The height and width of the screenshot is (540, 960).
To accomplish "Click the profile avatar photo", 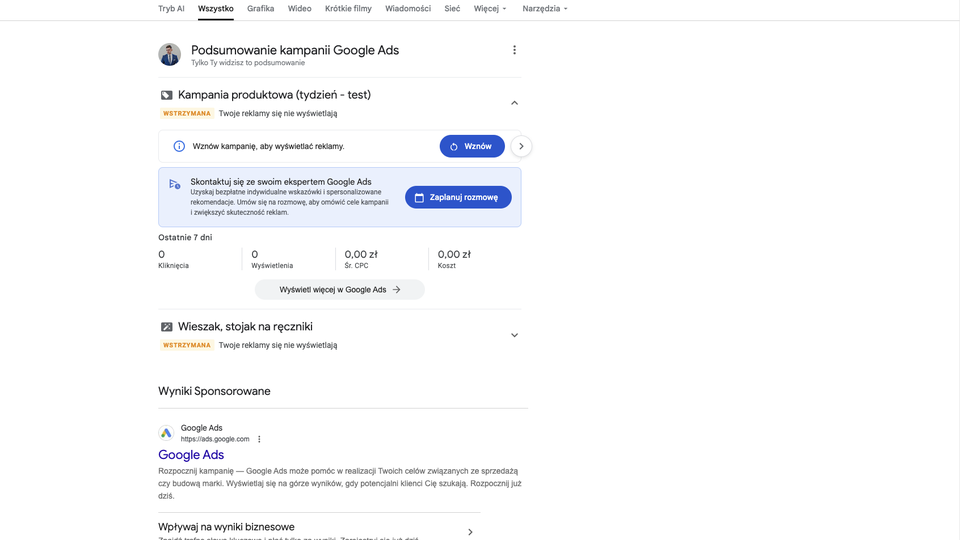I will [x=170, y=54].
